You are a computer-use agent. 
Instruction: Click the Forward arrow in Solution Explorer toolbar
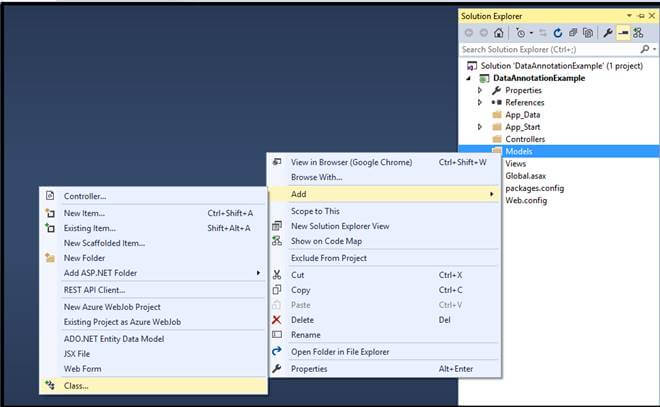pos(484,33)
